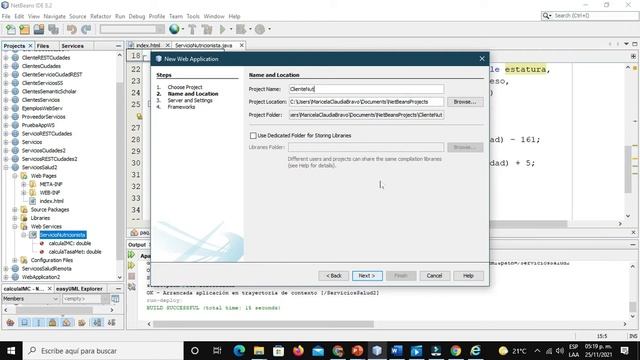This screenshot has width=640, height=360.
Task: Click the Windows search box
Action: point(104,351)
